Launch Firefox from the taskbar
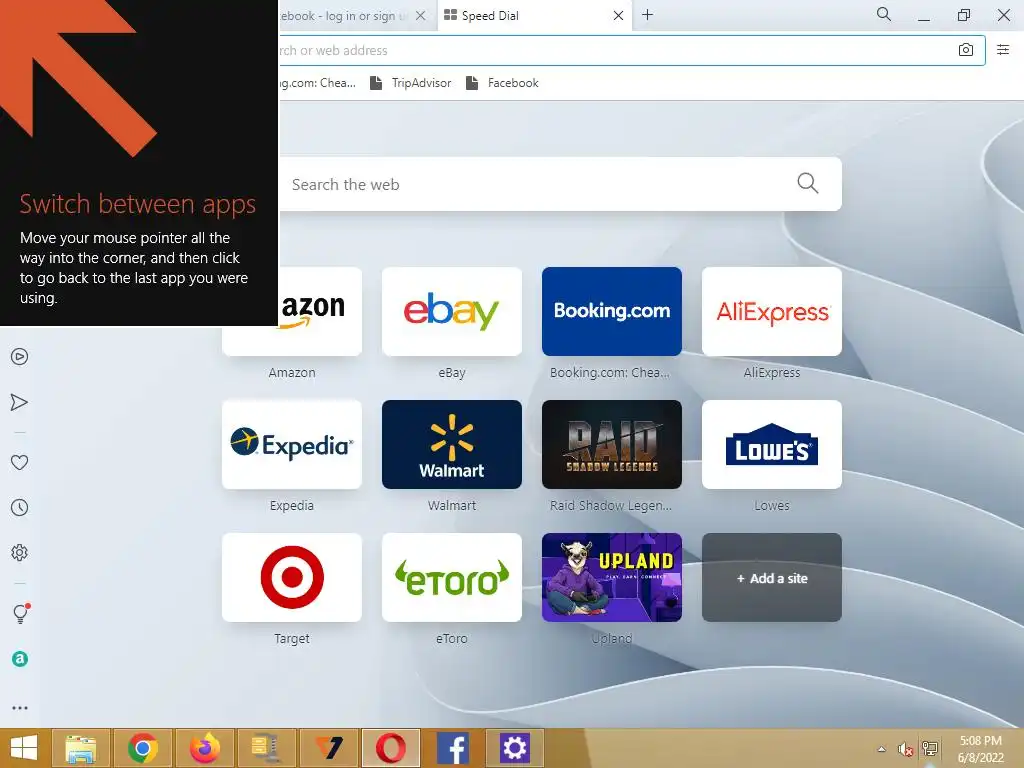 tap(204, 748)
